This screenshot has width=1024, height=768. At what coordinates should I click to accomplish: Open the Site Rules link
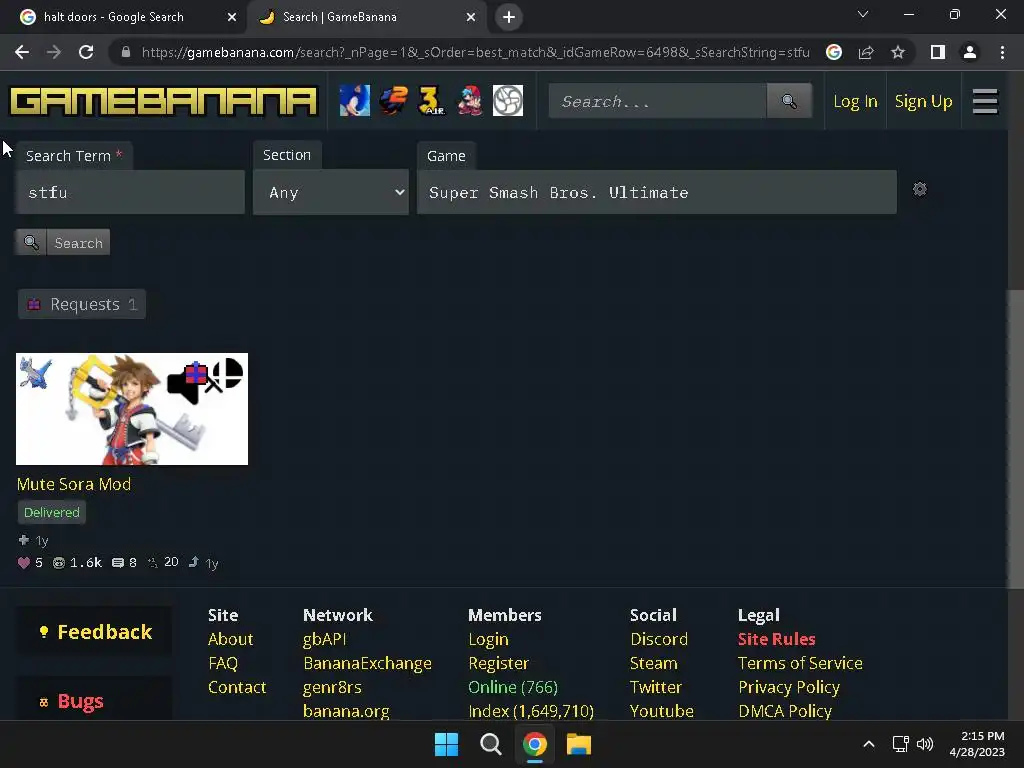pyautogui.click(x=776, y=639)
